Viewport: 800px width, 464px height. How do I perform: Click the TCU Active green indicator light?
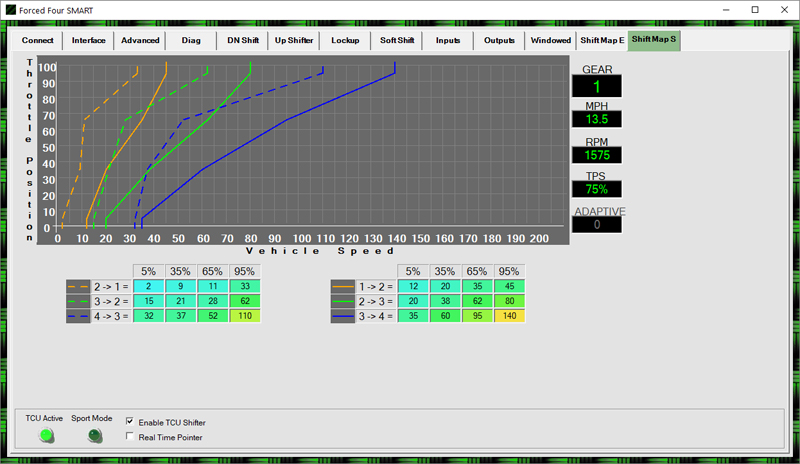tap(46, 435)
